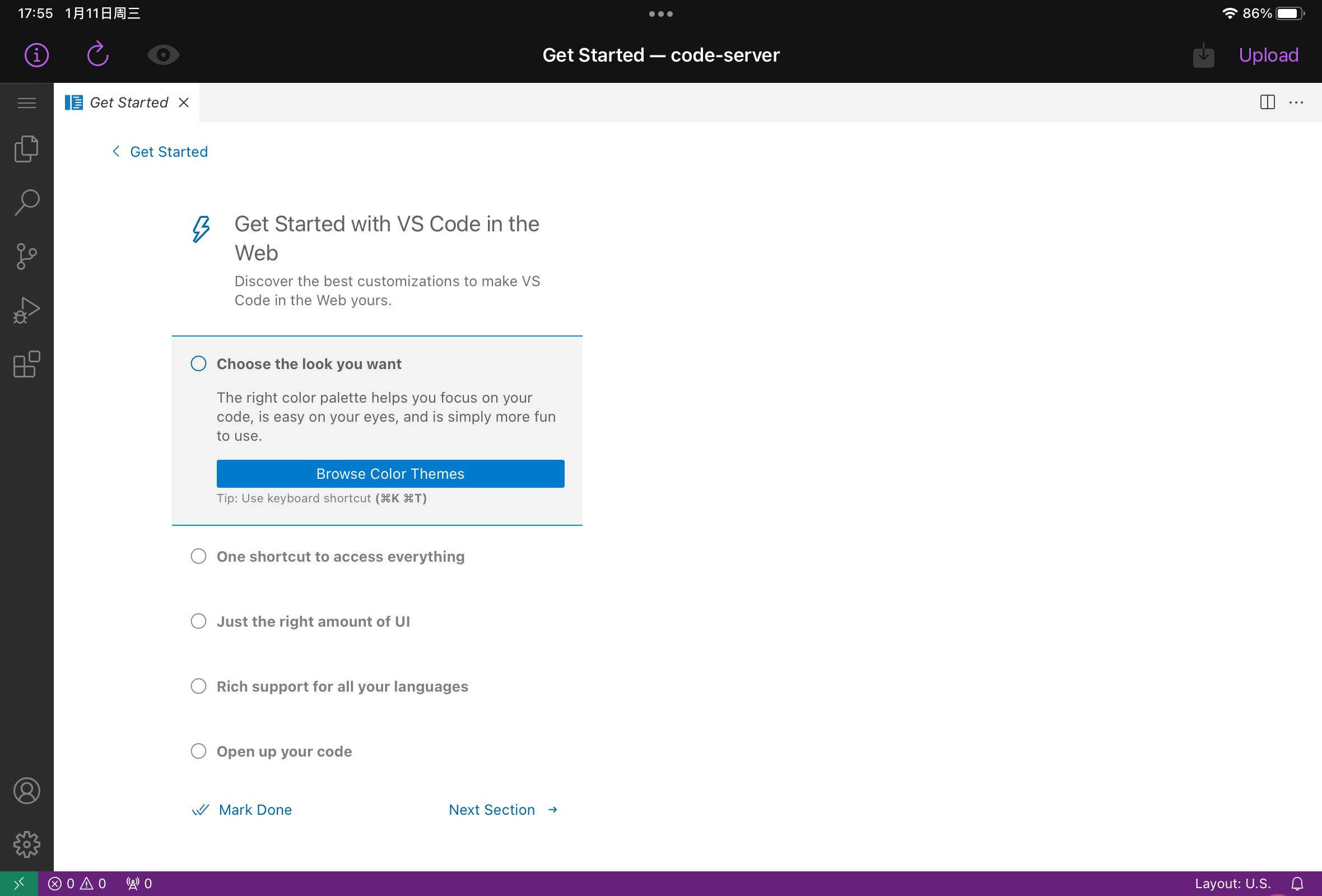Click the battery indicator

[x=1290, y=13]
